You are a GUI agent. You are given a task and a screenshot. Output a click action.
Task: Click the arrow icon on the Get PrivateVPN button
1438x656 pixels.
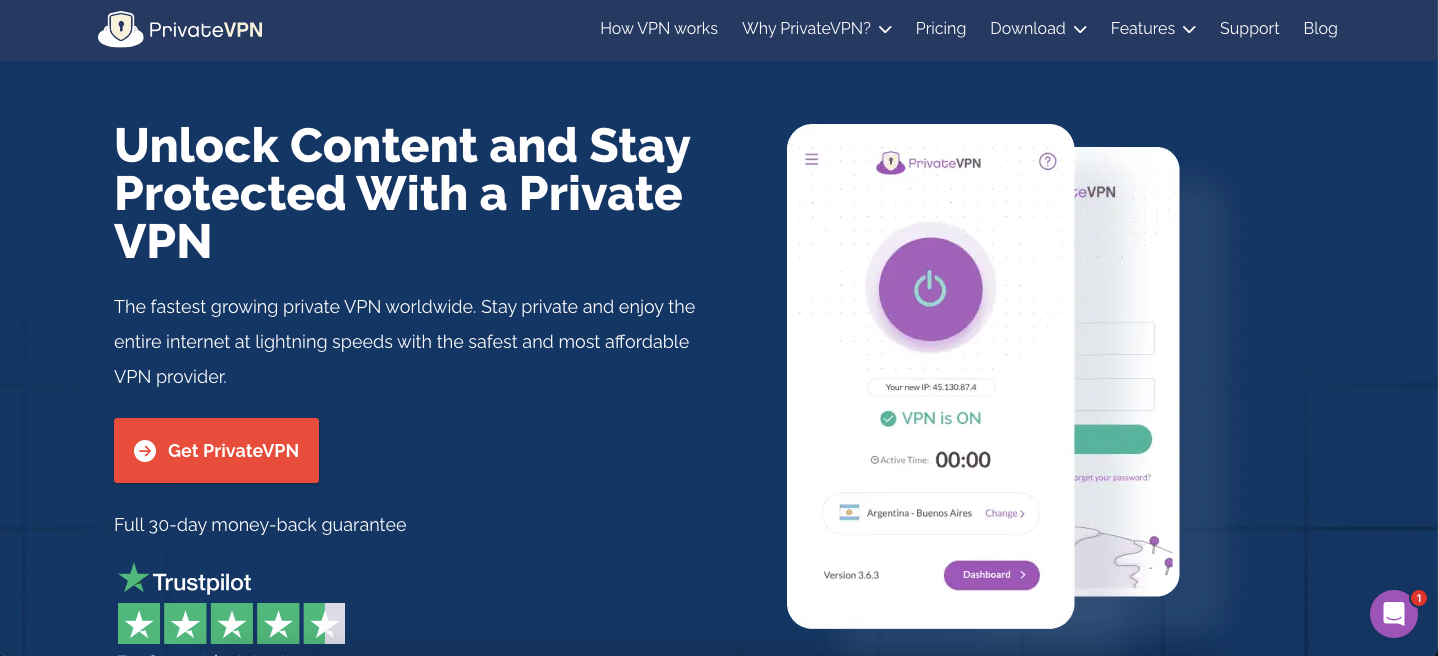pyautogui.click(x=145, y=451)
